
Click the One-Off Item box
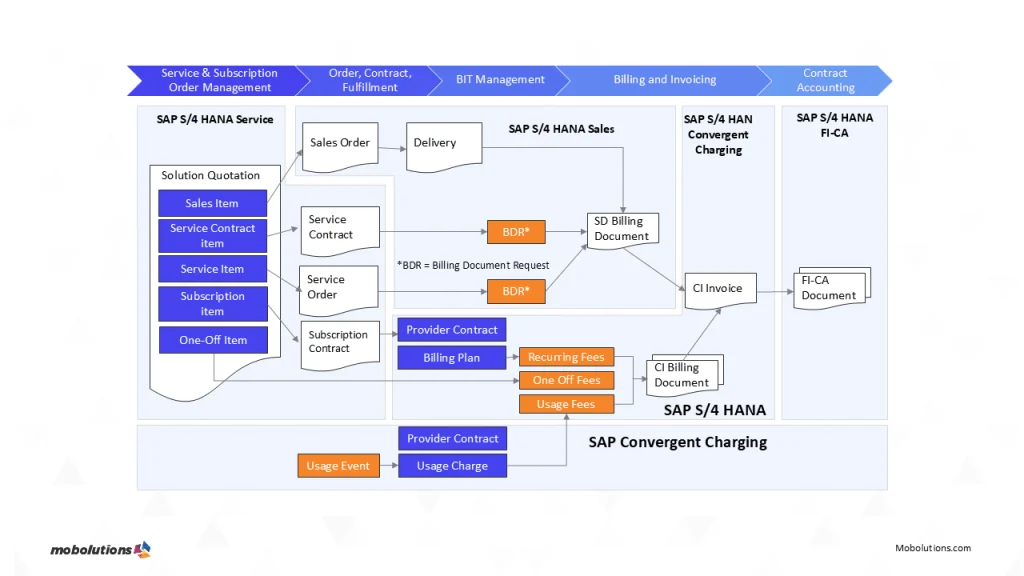(213, 340)
